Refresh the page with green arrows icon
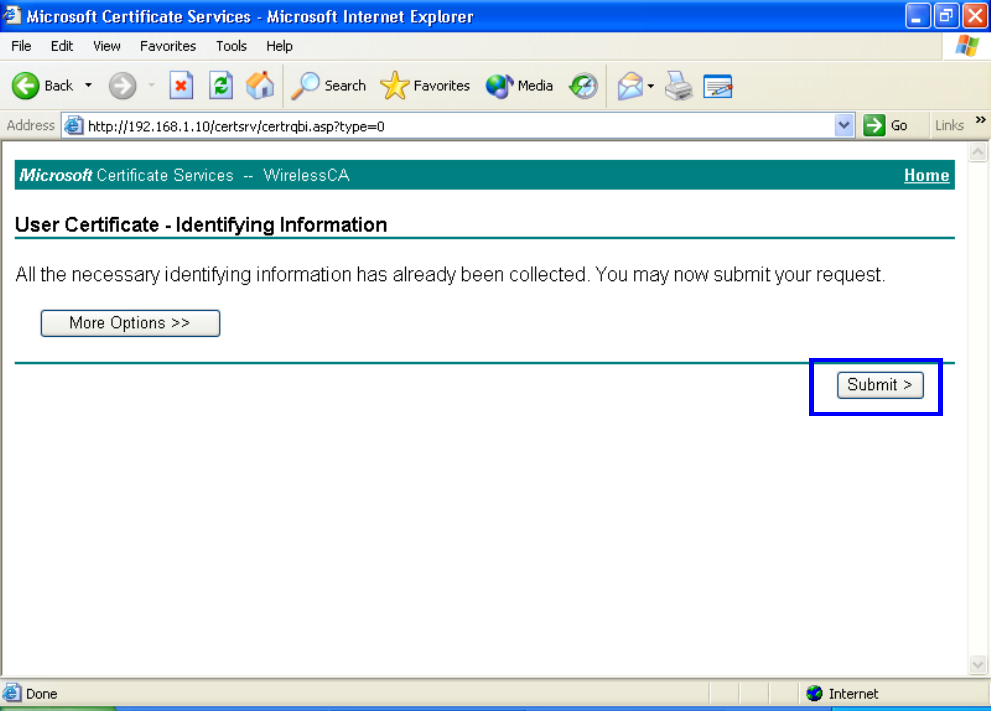991x711 pixels. 221,85
